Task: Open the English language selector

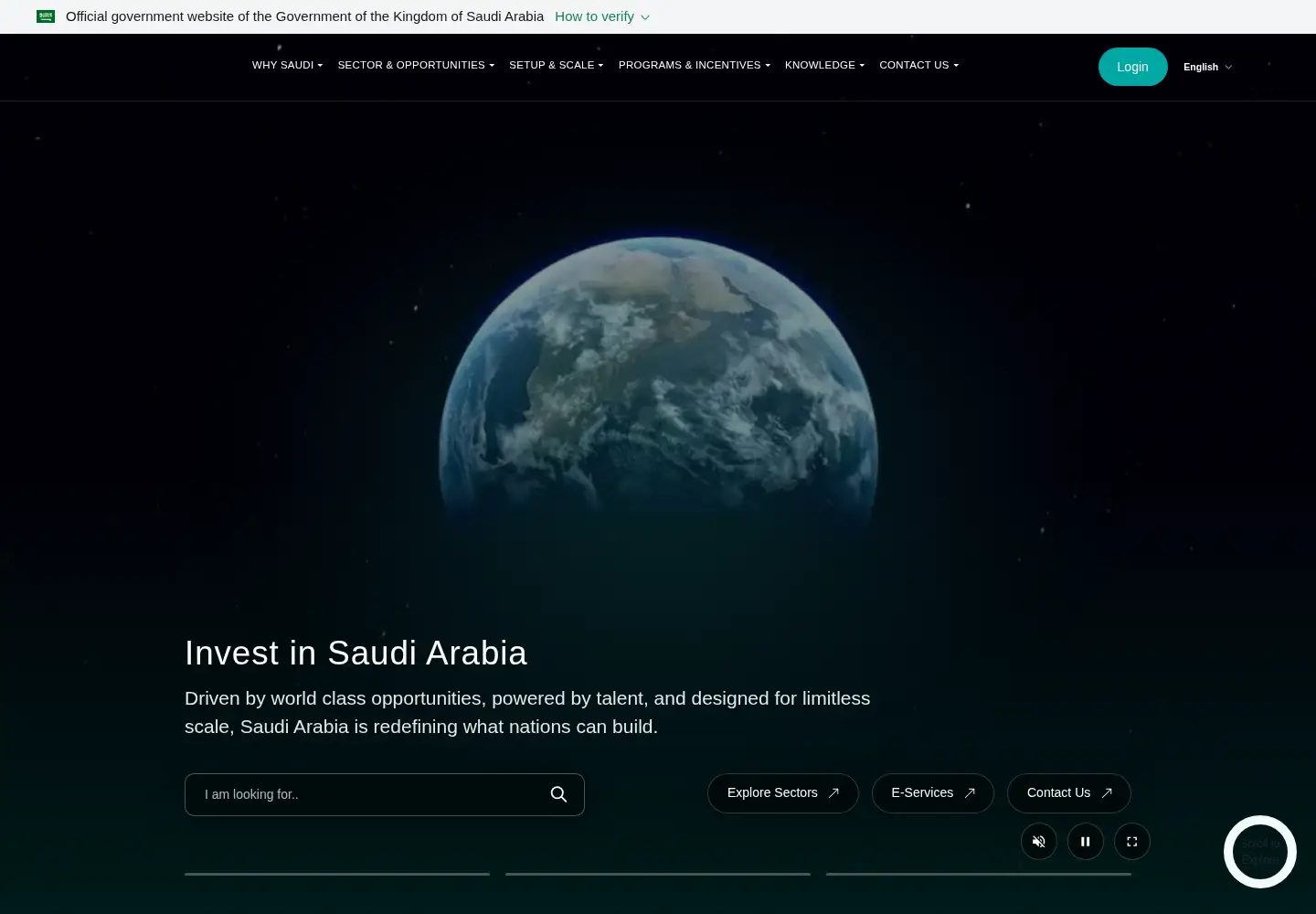Action: click(x=1207, y=67)
